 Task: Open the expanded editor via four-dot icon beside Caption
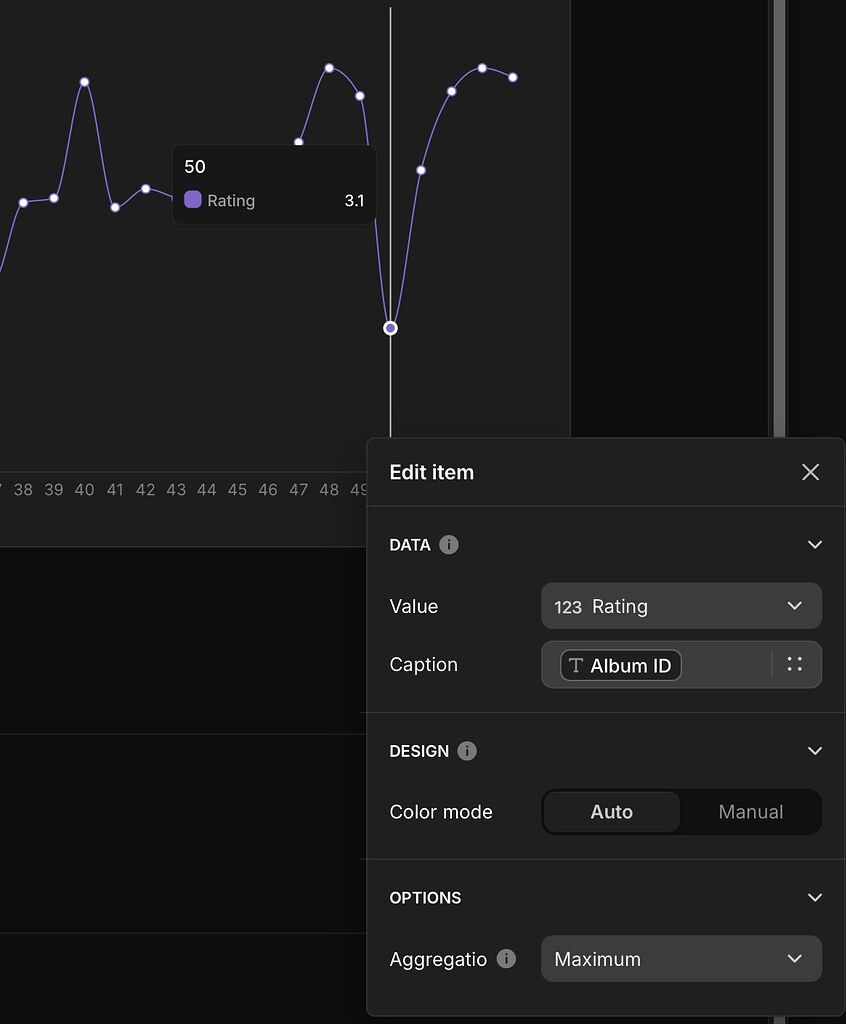[795, 664]
